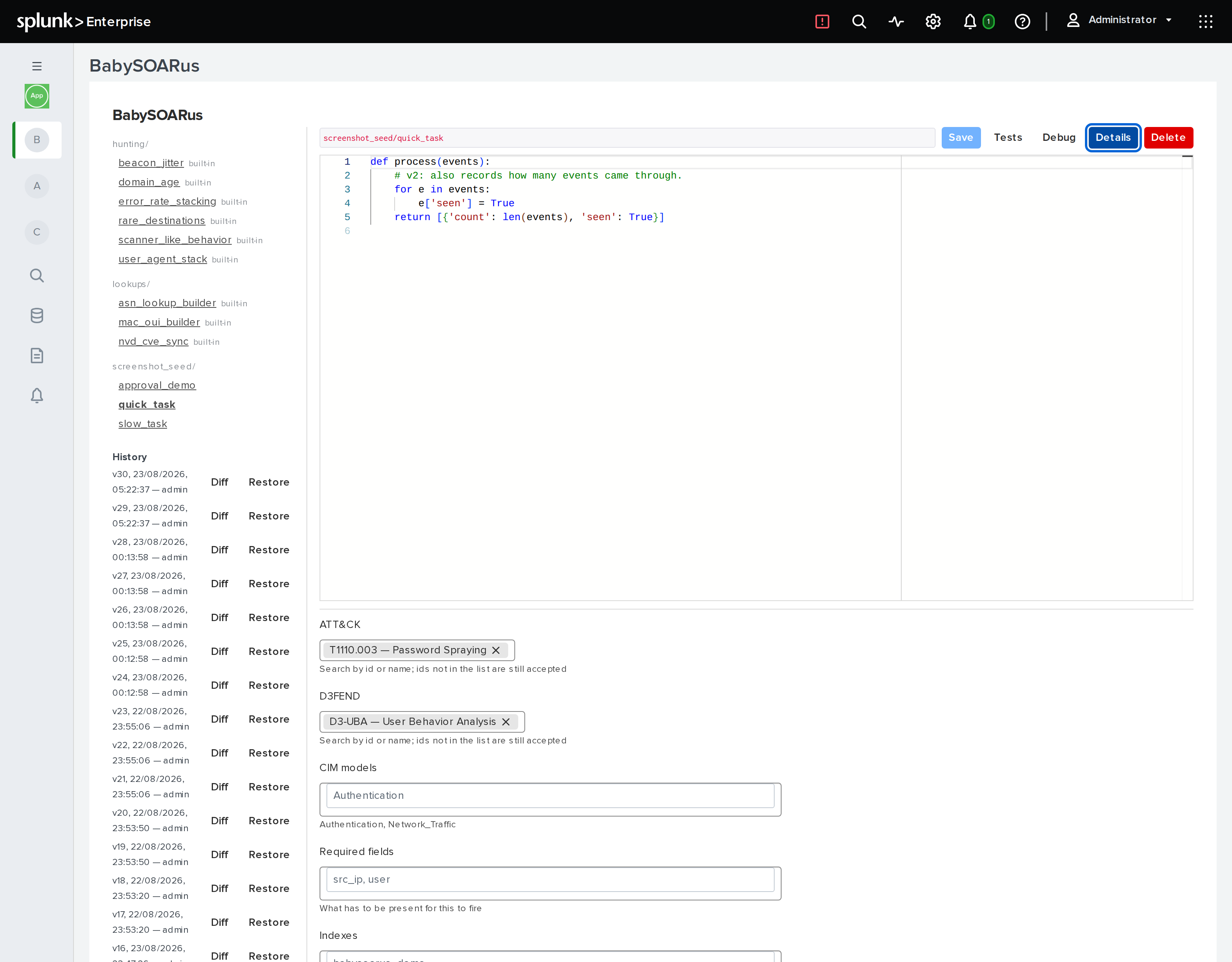Remove the T1110.003 Password Spraying tag

pos(496,650)
